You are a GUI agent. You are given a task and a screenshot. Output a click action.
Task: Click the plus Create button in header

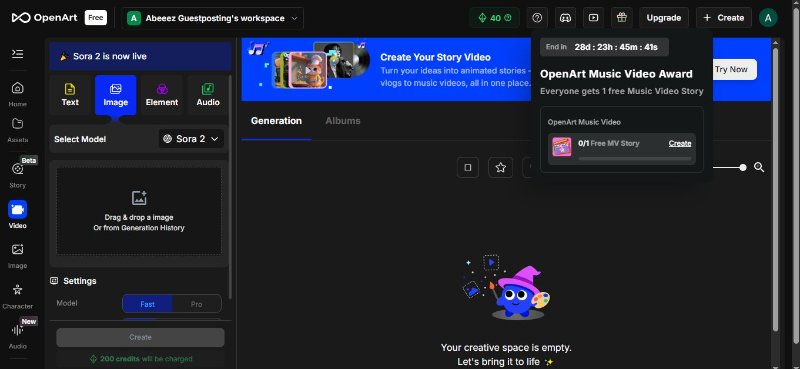point(723,18)
